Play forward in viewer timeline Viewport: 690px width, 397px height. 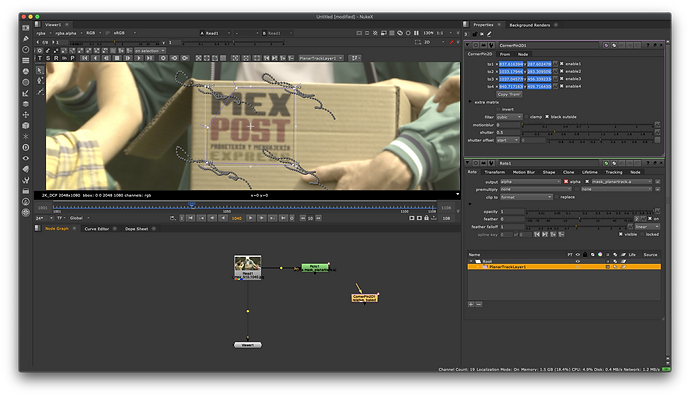click(250, 218)
